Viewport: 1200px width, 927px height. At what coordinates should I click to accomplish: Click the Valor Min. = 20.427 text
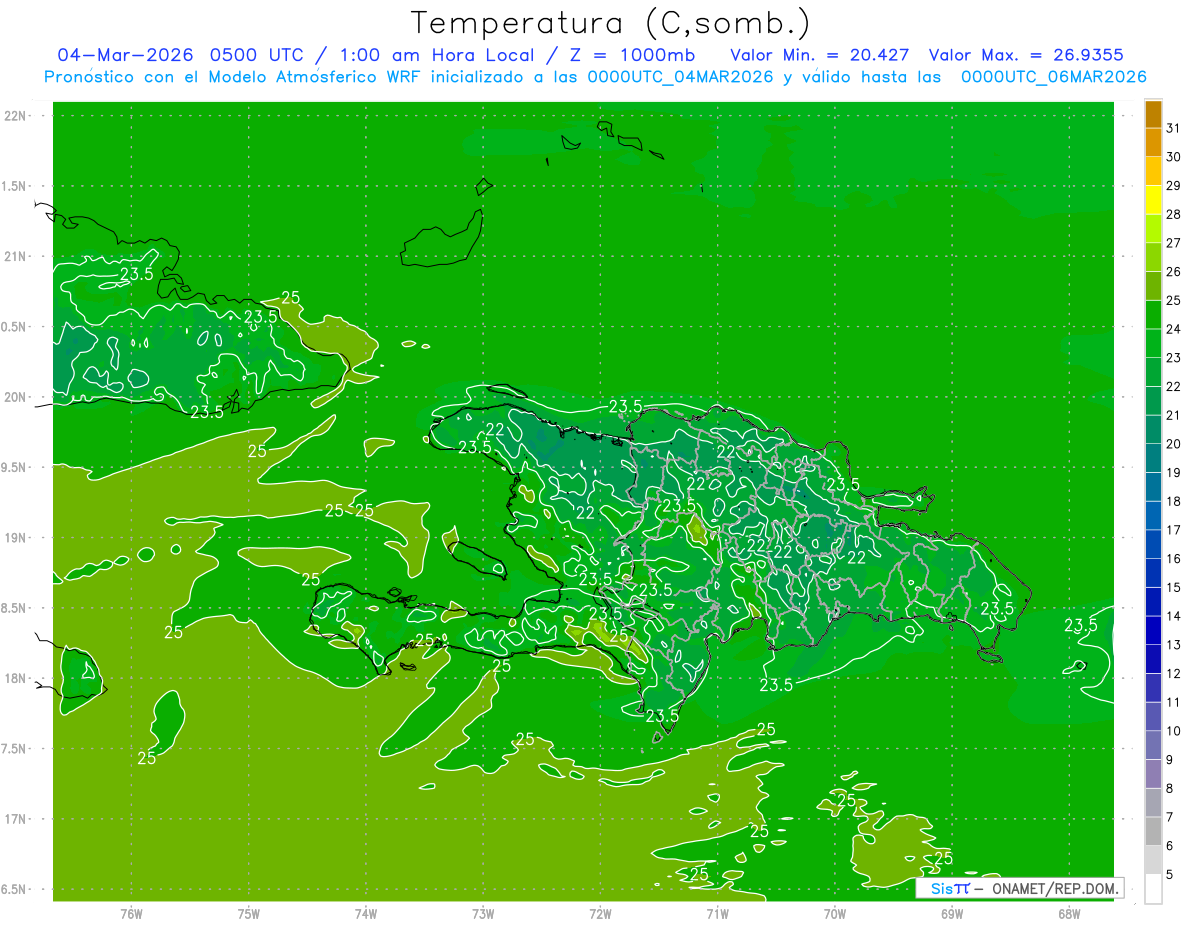point(820,54)
